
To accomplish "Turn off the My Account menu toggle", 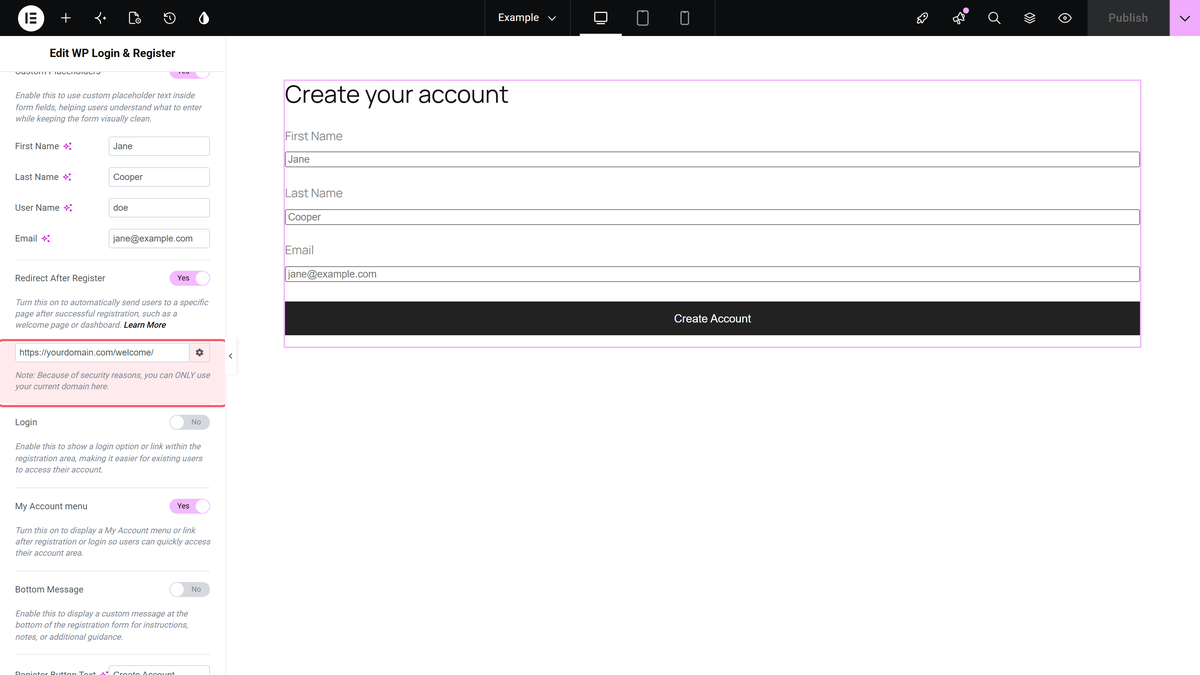I will coord(190,506).
